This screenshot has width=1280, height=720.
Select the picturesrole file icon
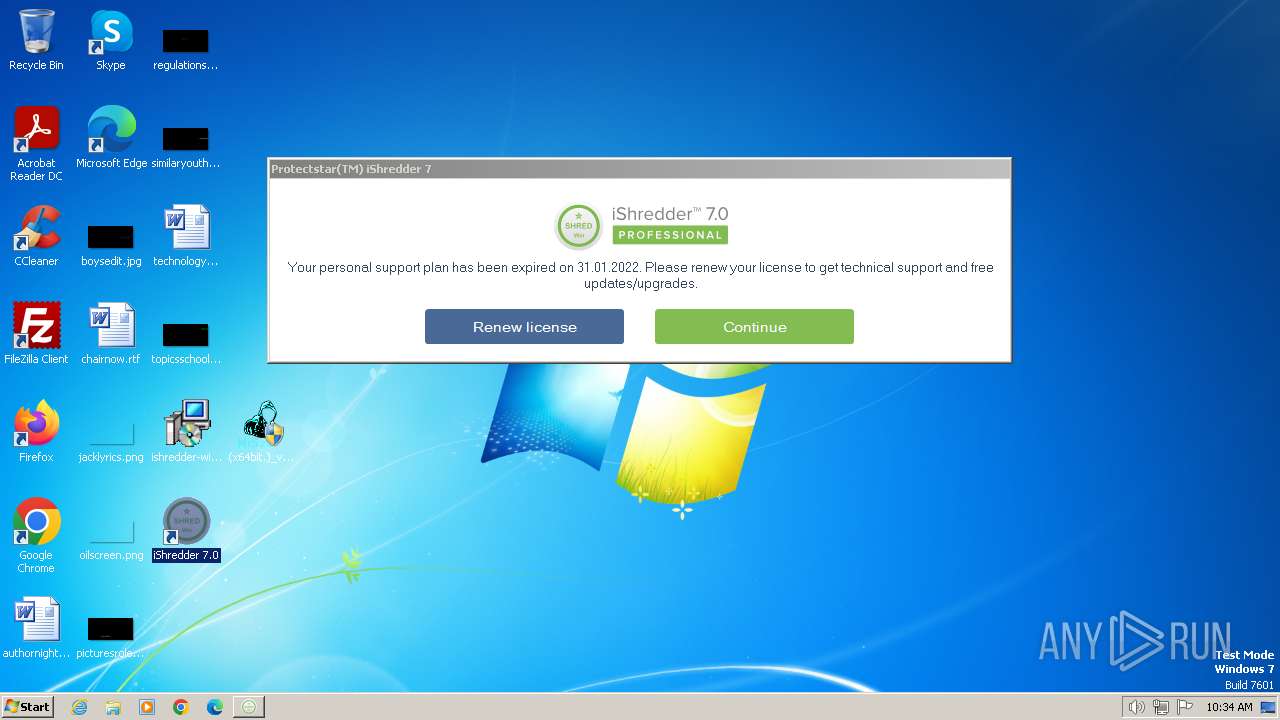click(x=111, y=638)
